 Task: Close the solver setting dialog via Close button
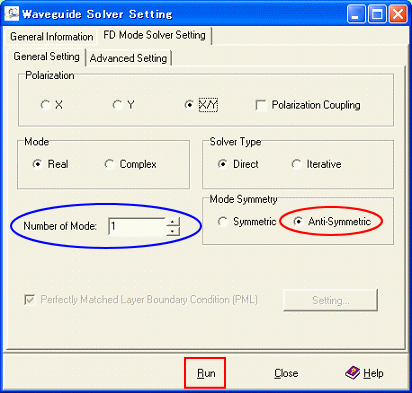[x=286, y=373]
